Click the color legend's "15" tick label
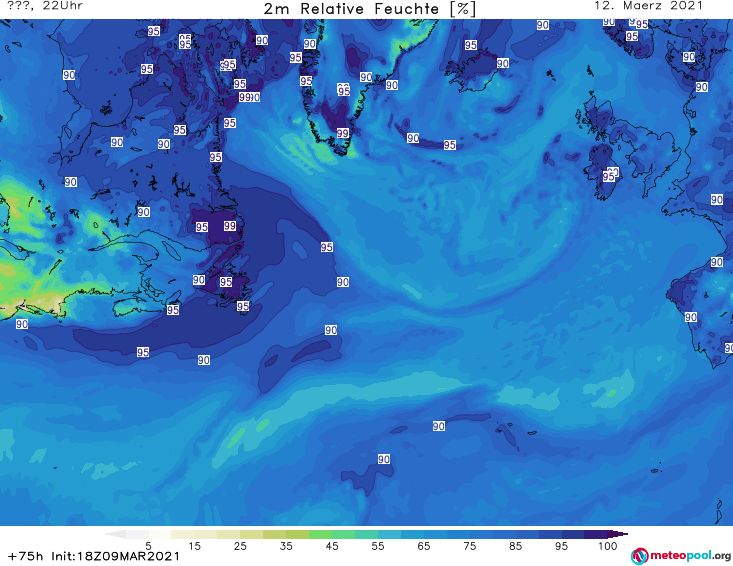The height and width of the screenshot is (566, 733). click(x=194, y=546)
